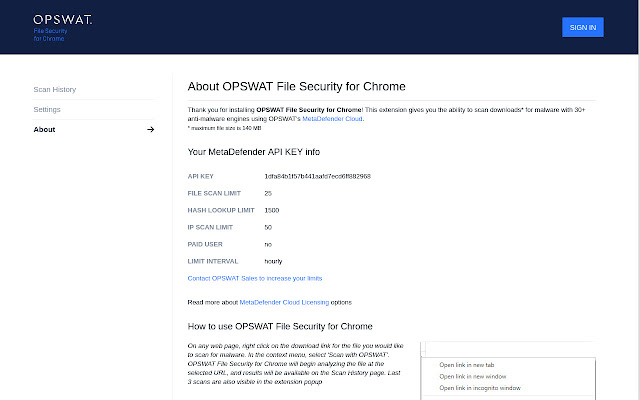Open the Scan History page
The width and height of the screenshot is (640, 400).
[x=55, y=89]
